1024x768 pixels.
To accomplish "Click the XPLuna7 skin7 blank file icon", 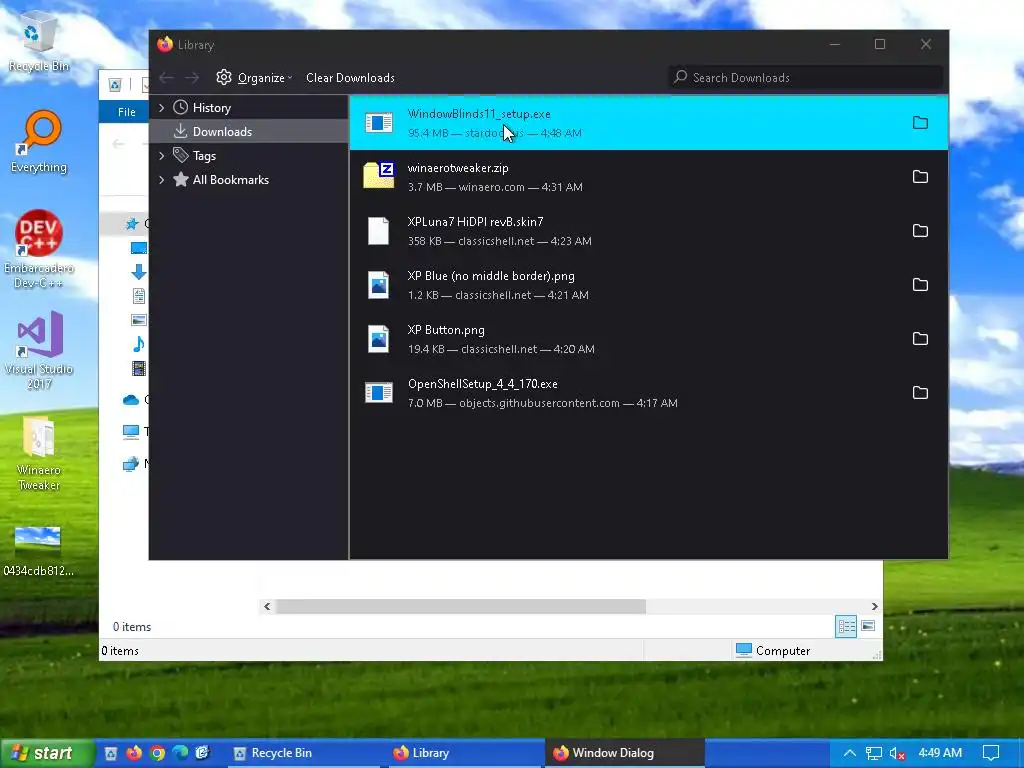I will 379,231.
